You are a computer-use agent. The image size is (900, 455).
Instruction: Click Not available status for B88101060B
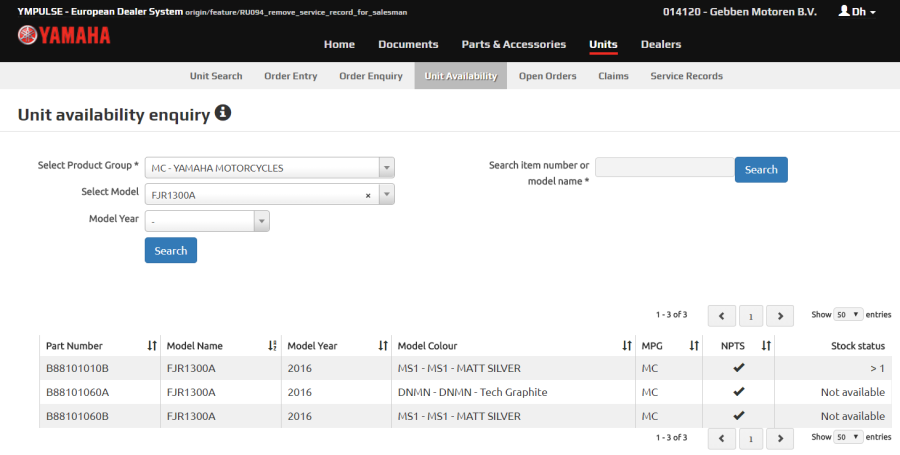click(x=852, y=417)
